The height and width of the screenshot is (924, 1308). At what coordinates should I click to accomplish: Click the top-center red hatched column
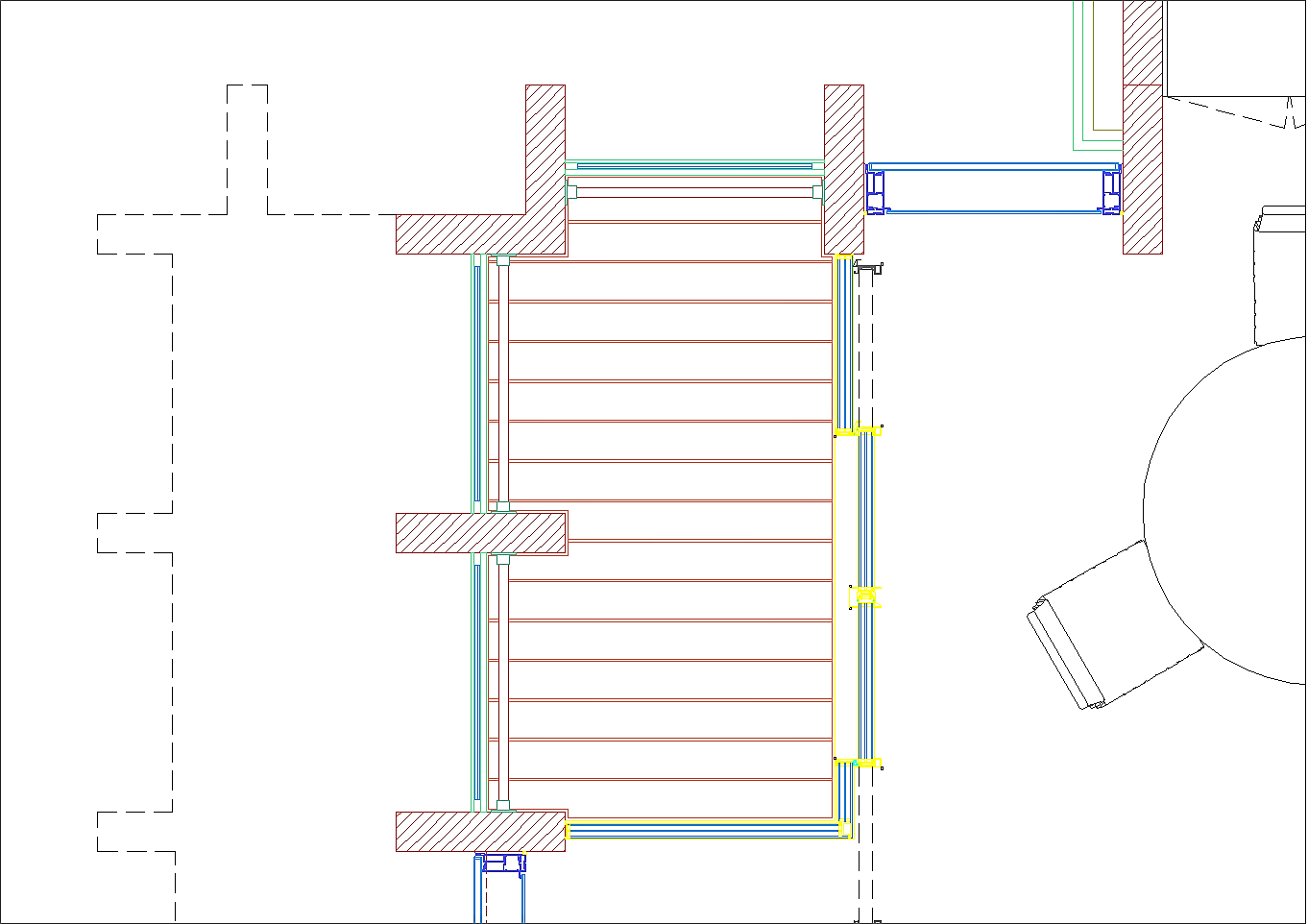[843, 168]
